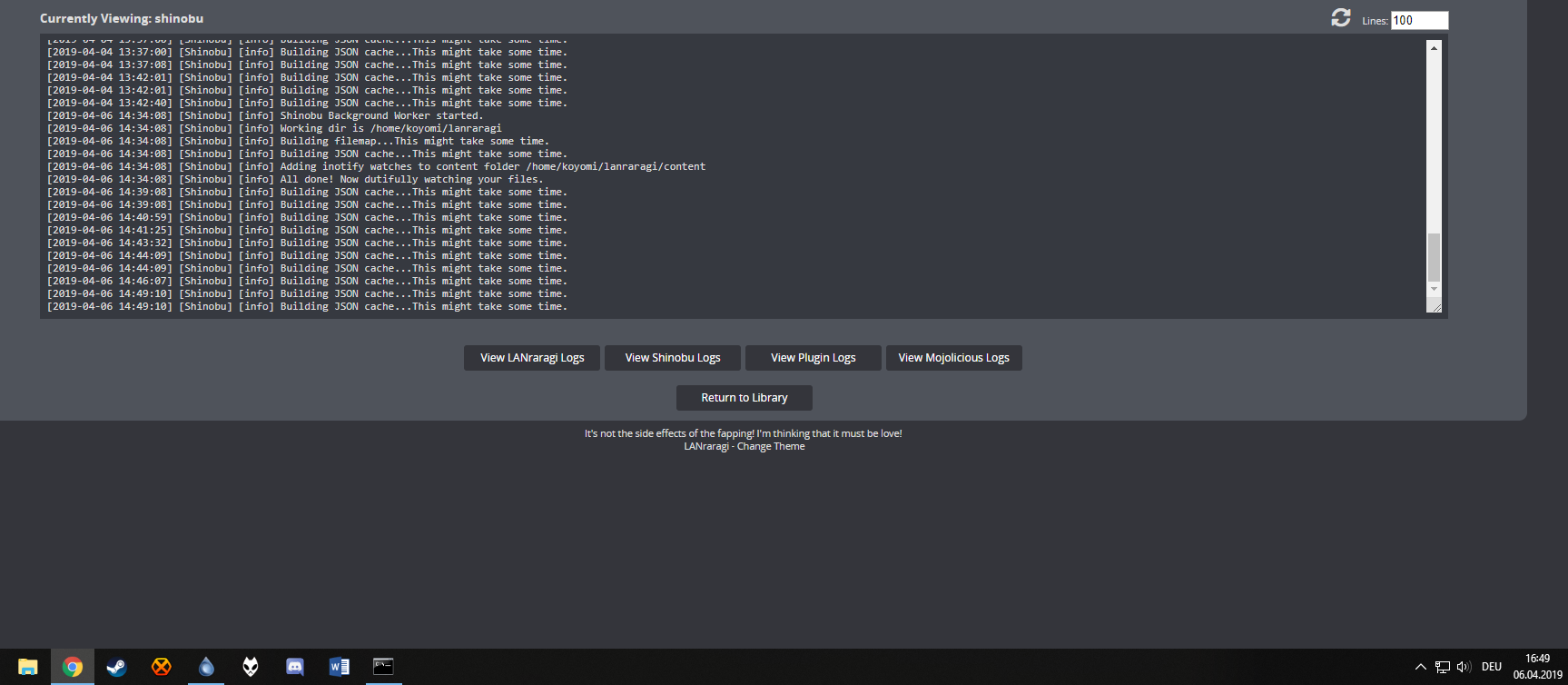Click the Change Theme link
1568x685 pixels.
tap(771, 446)
